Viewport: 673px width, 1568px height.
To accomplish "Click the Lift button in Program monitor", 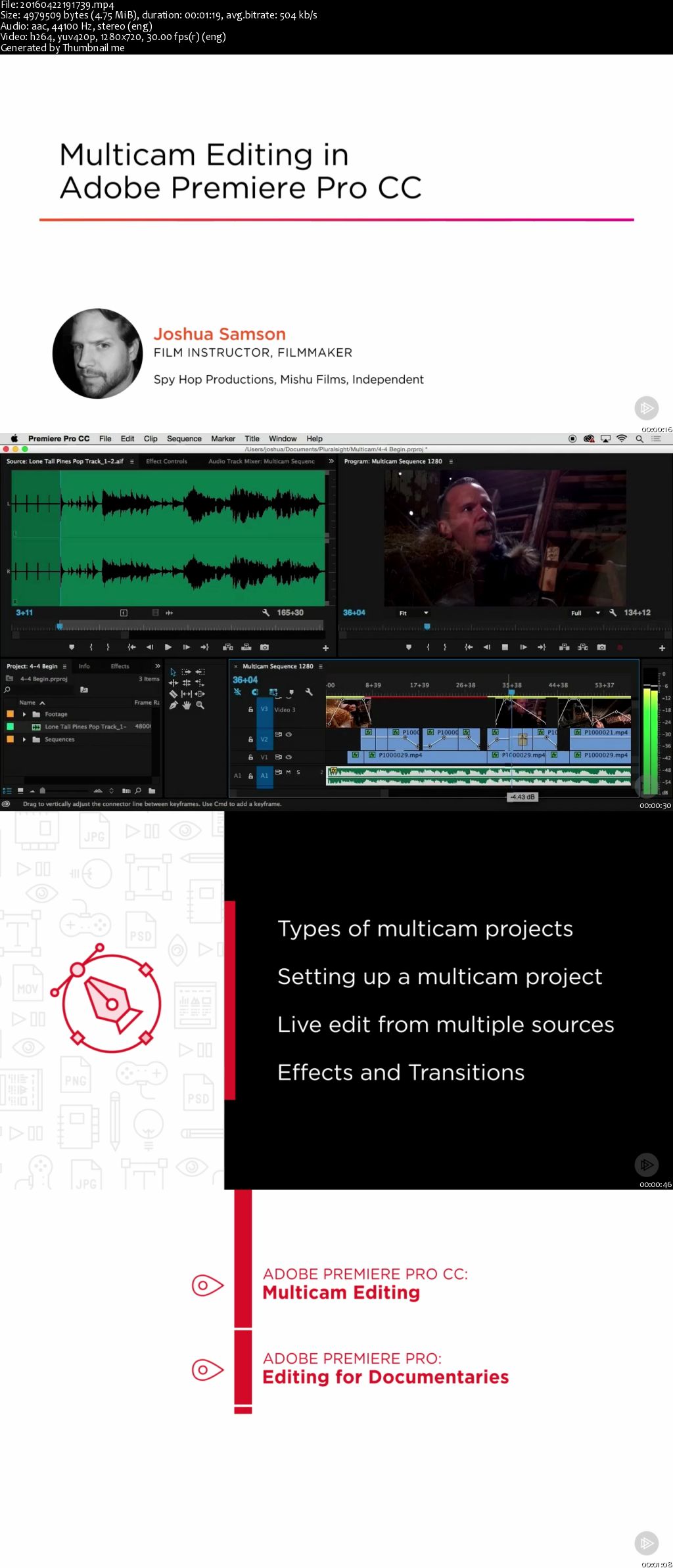I will click(564, 647).
